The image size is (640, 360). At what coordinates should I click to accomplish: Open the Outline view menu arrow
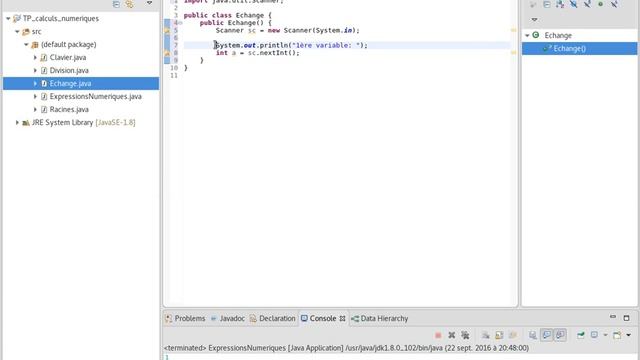click(534, 20)
